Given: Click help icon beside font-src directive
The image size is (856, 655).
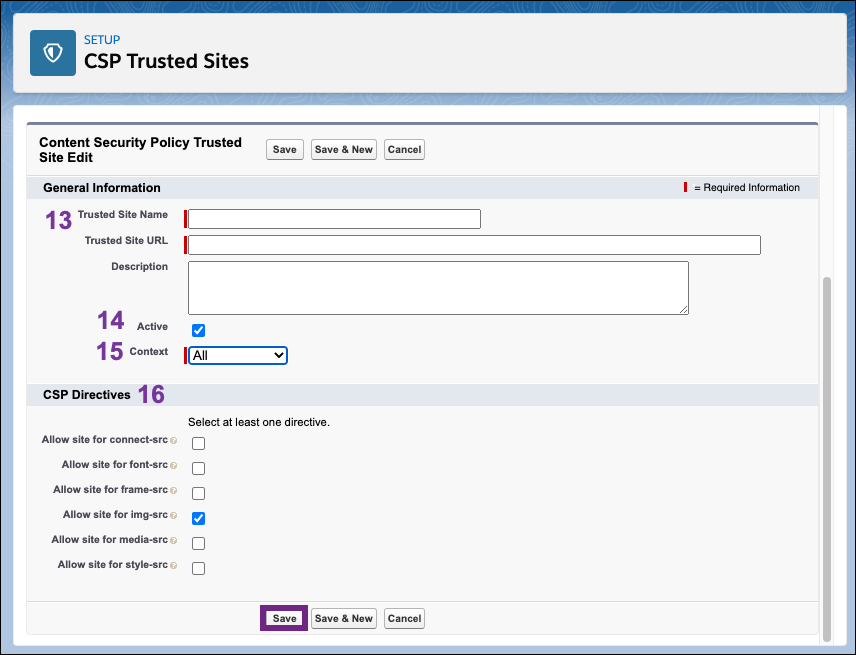Looking at the screenshot, I should 174,465.
